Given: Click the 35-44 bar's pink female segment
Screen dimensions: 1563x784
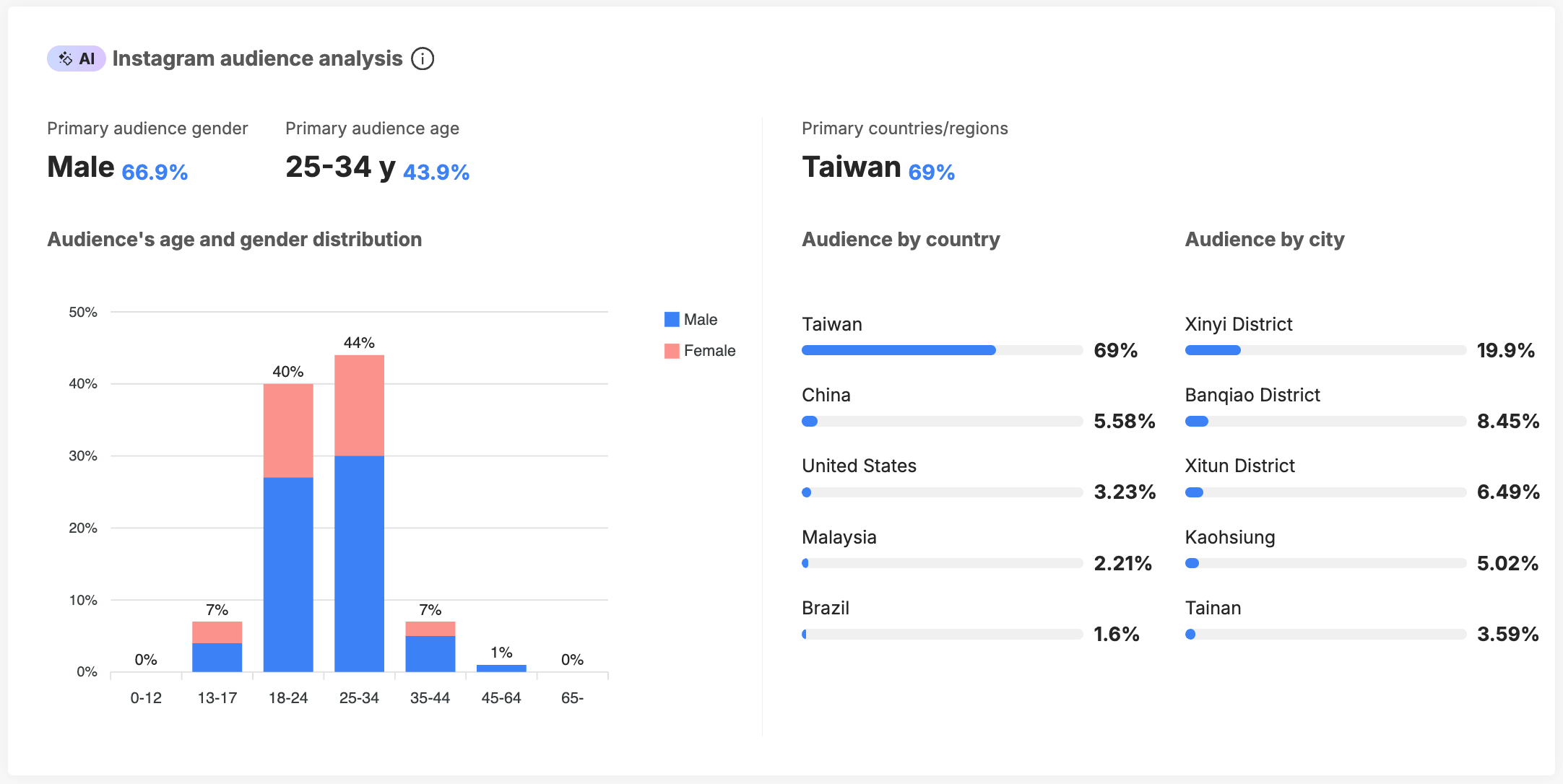Looking at the screenshot, I should [x=430, y=629].
